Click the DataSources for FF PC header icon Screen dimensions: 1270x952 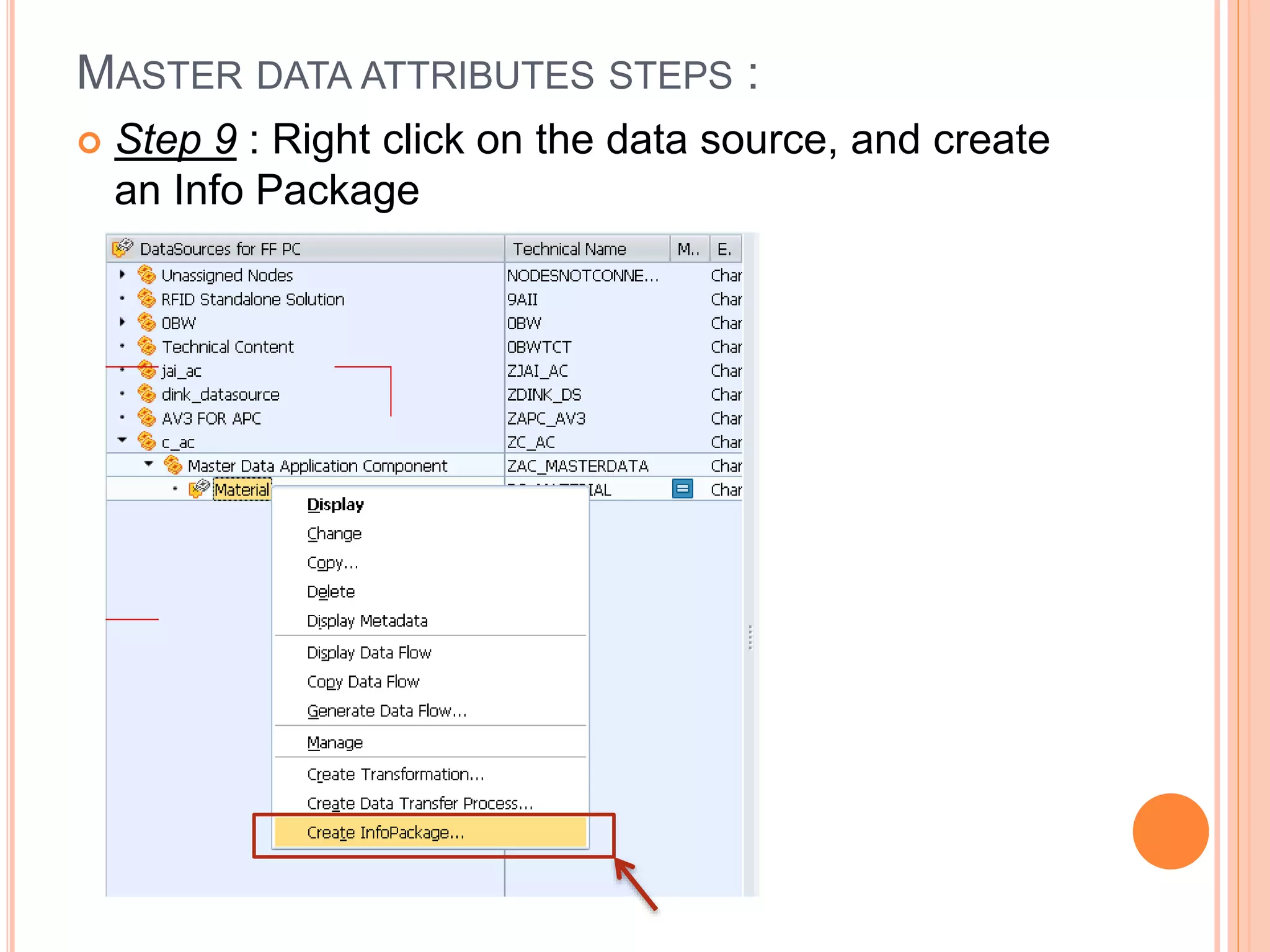click(x=123, y=248)
